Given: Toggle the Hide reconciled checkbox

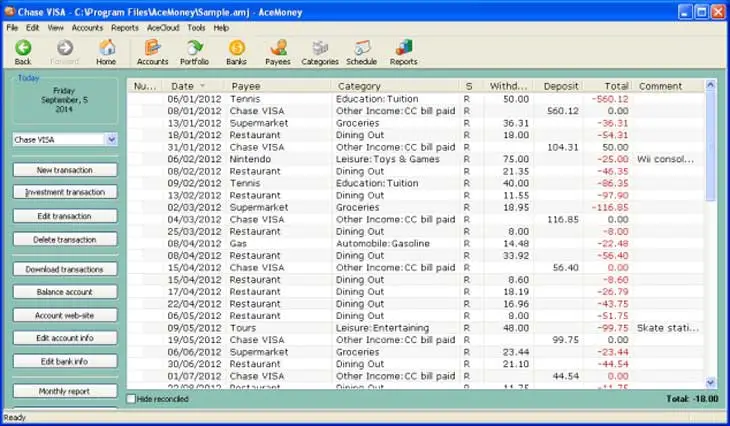Looking at the screenshot, I should coord(131,399).
